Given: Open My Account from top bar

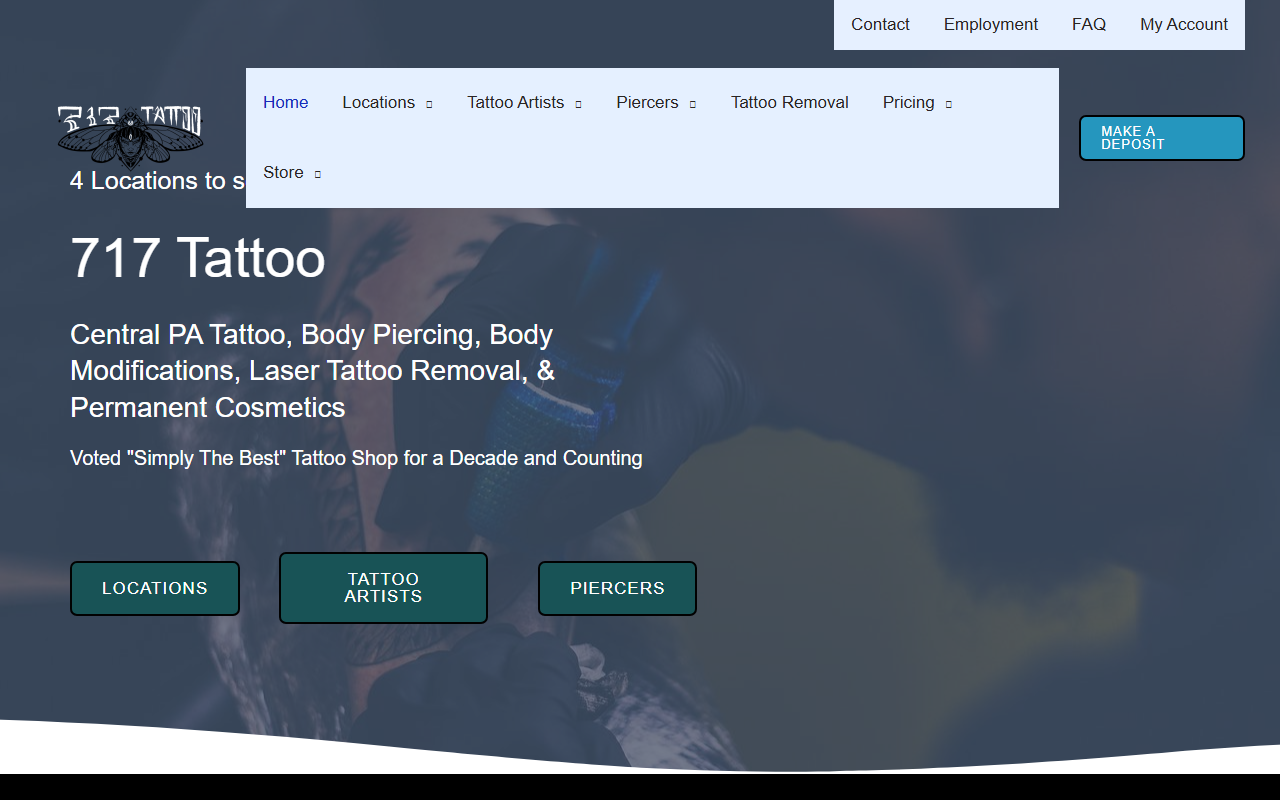Looking at the screenshot, I should (1184, 25).
